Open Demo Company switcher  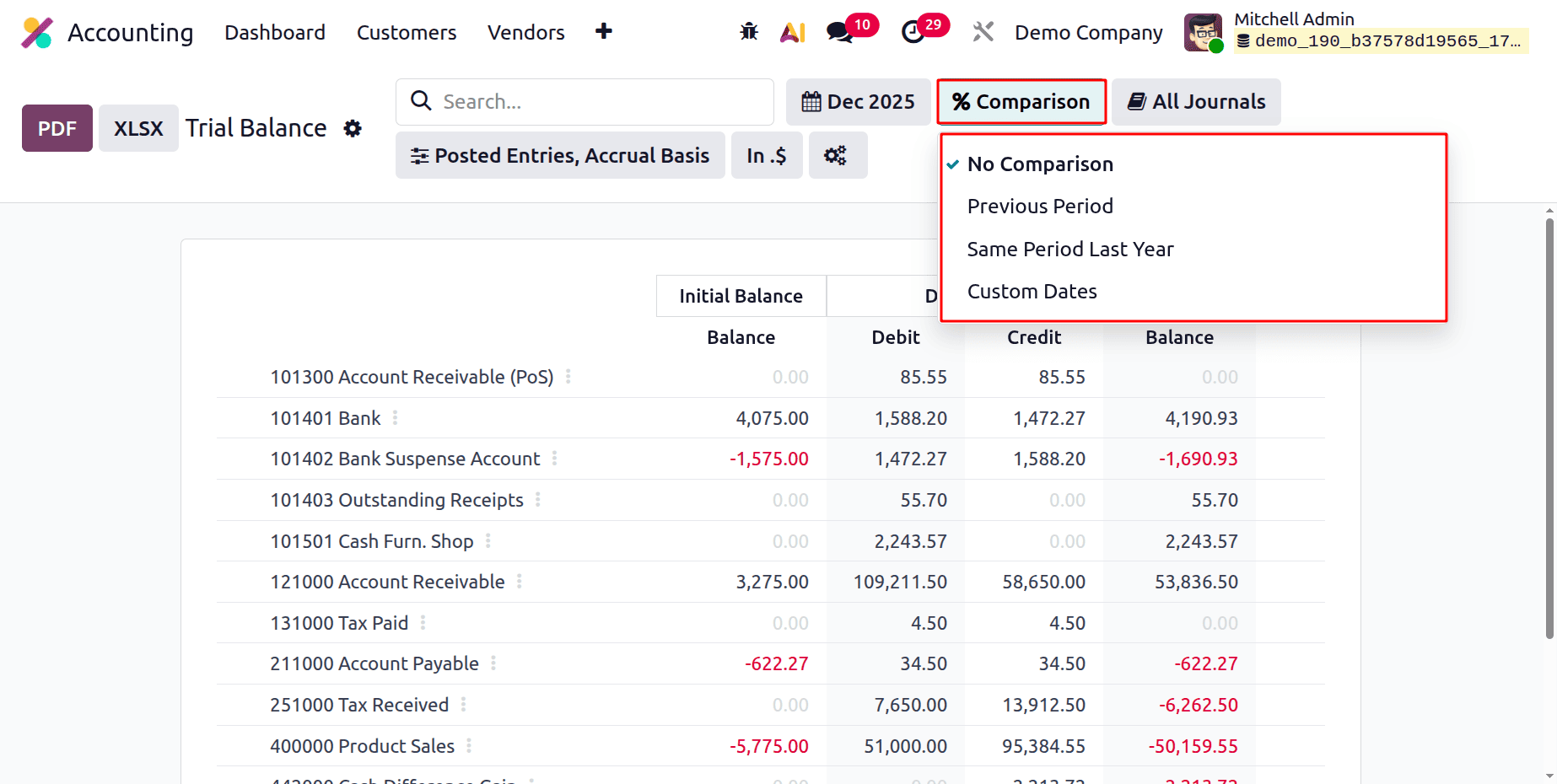1088,32
